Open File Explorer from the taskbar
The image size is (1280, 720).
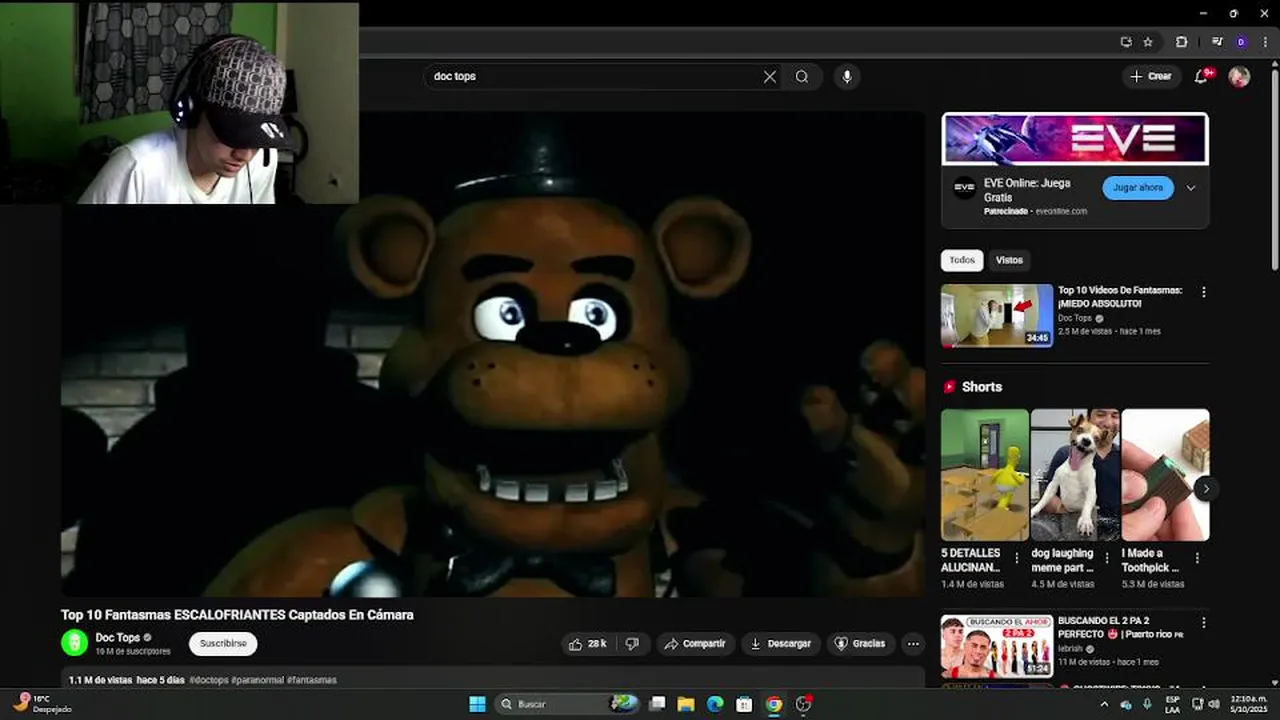(686, 704)
